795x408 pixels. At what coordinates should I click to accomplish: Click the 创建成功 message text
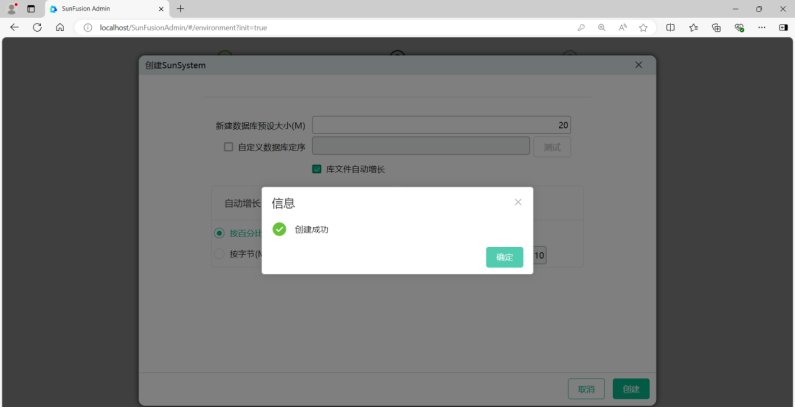[x=311, y=230]
